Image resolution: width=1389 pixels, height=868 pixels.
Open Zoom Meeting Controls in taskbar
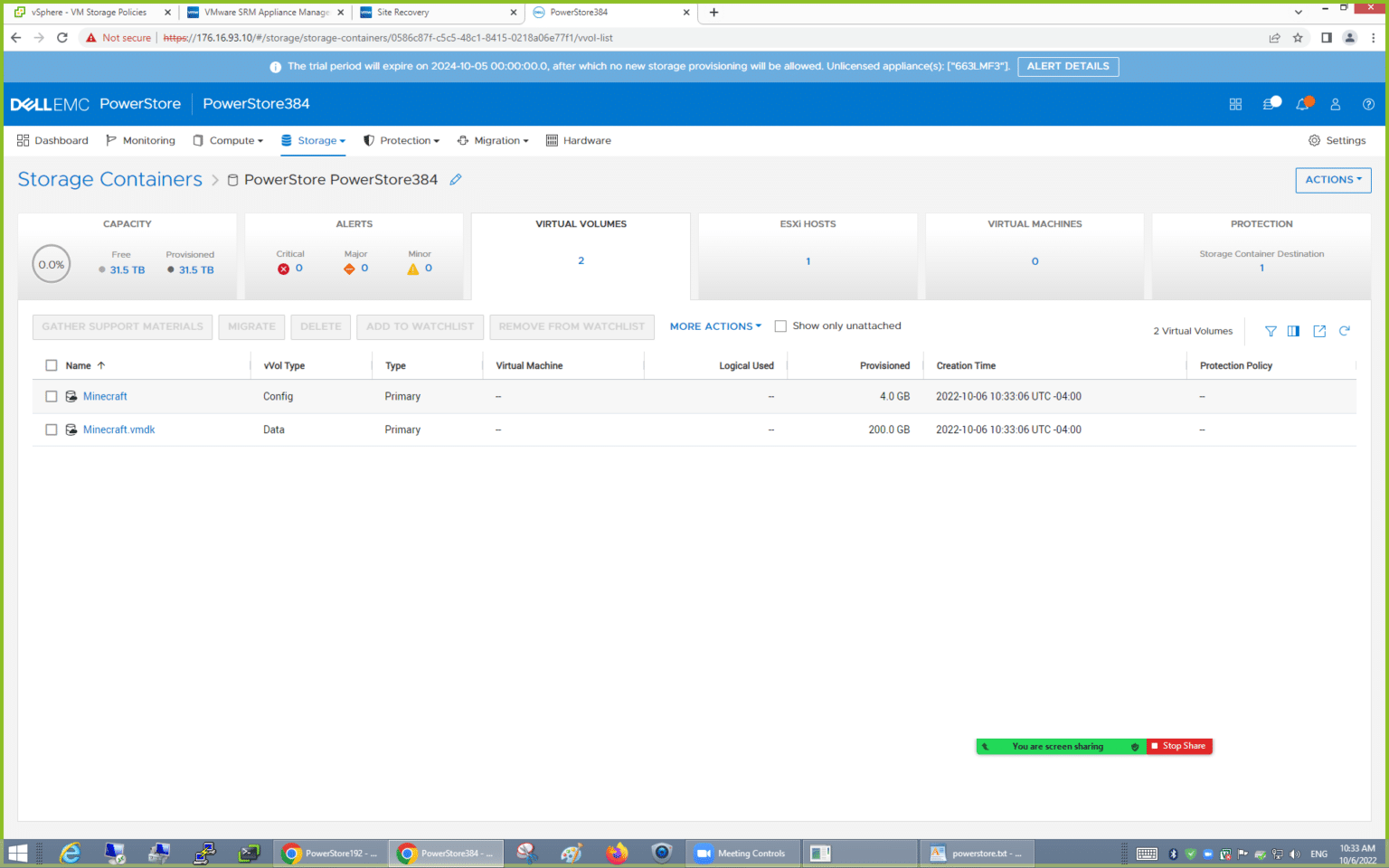742,853
